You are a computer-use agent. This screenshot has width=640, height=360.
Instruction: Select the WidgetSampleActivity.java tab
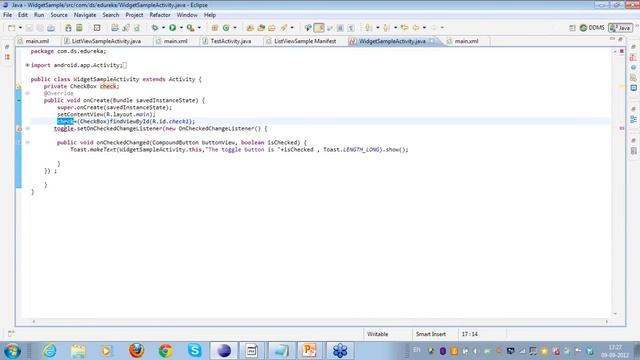pos(392,41)
